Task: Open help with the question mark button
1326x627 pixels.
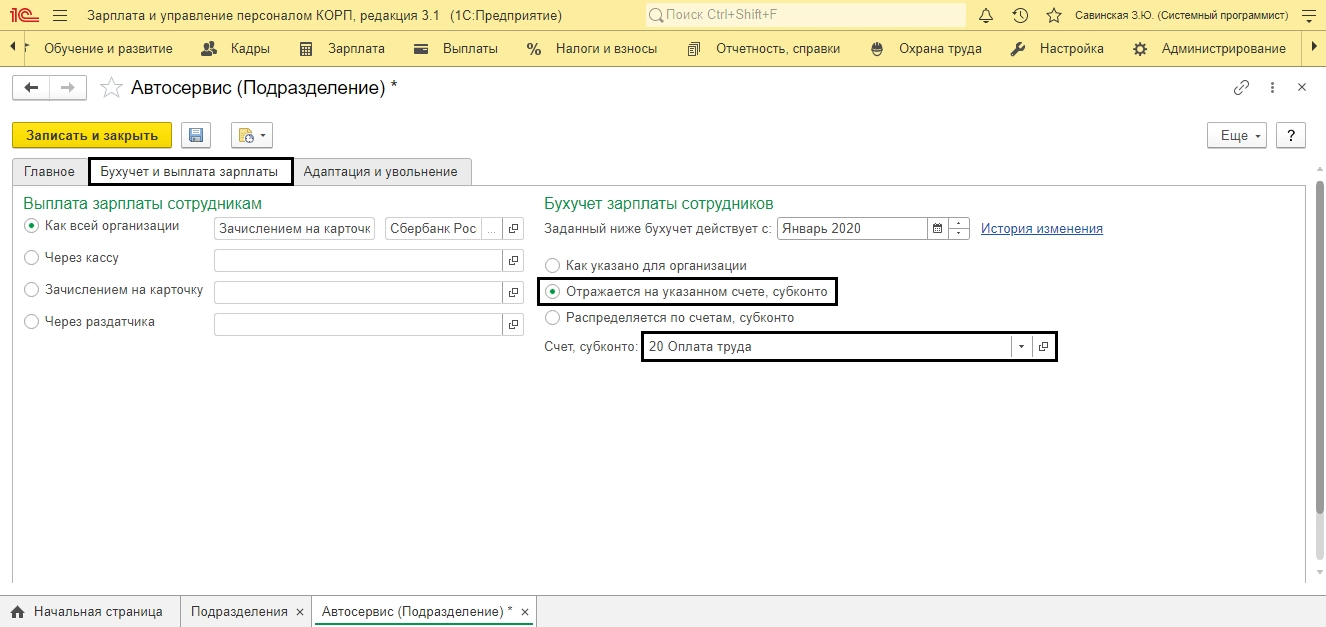Action: click(1291, 135)
